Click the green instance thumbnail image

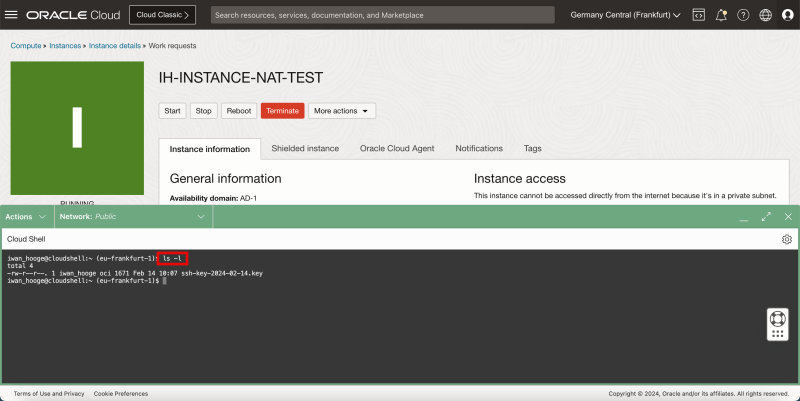point(77,128)
